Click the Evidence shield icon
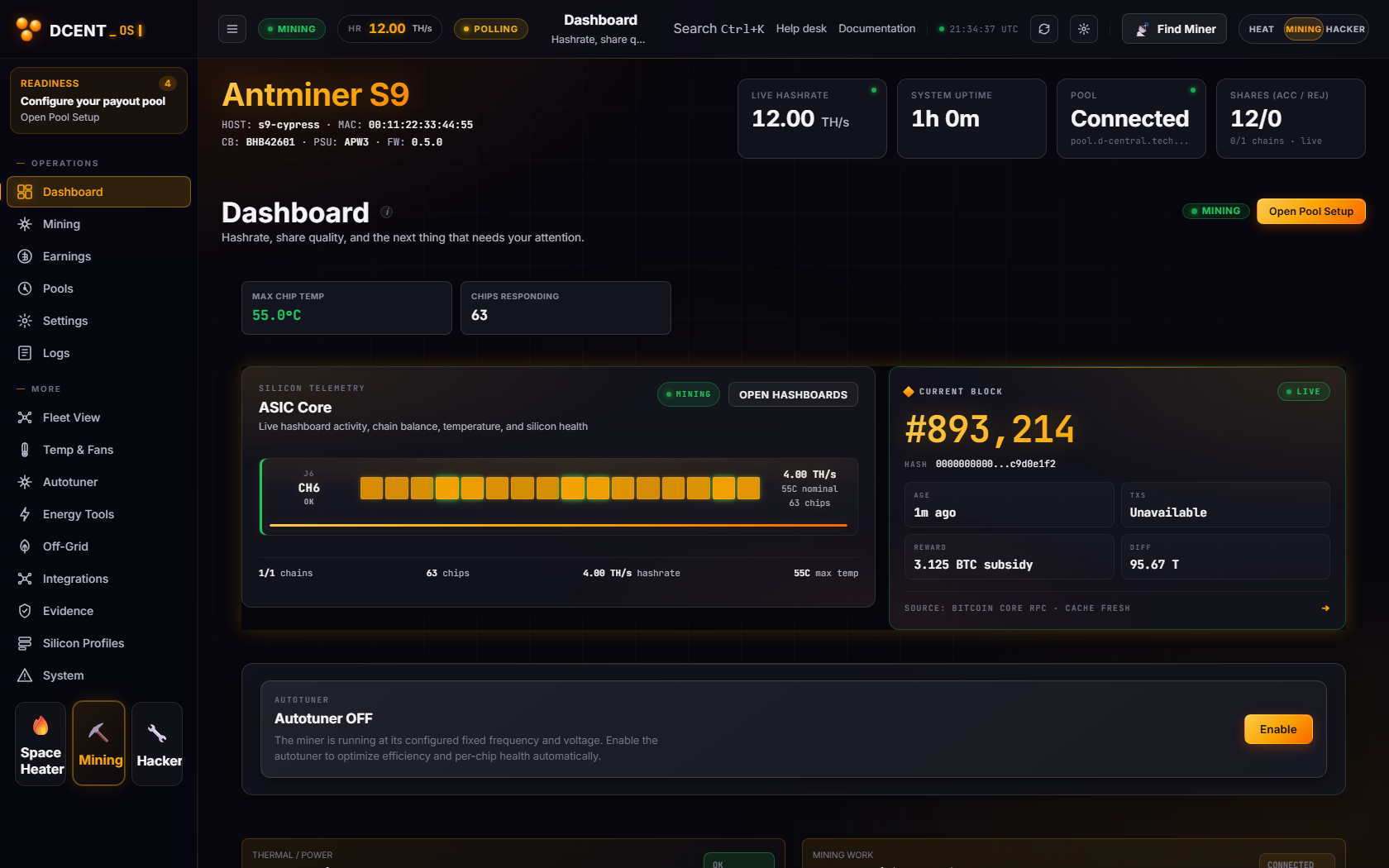1389x868 pixels. tap(25, 611)
